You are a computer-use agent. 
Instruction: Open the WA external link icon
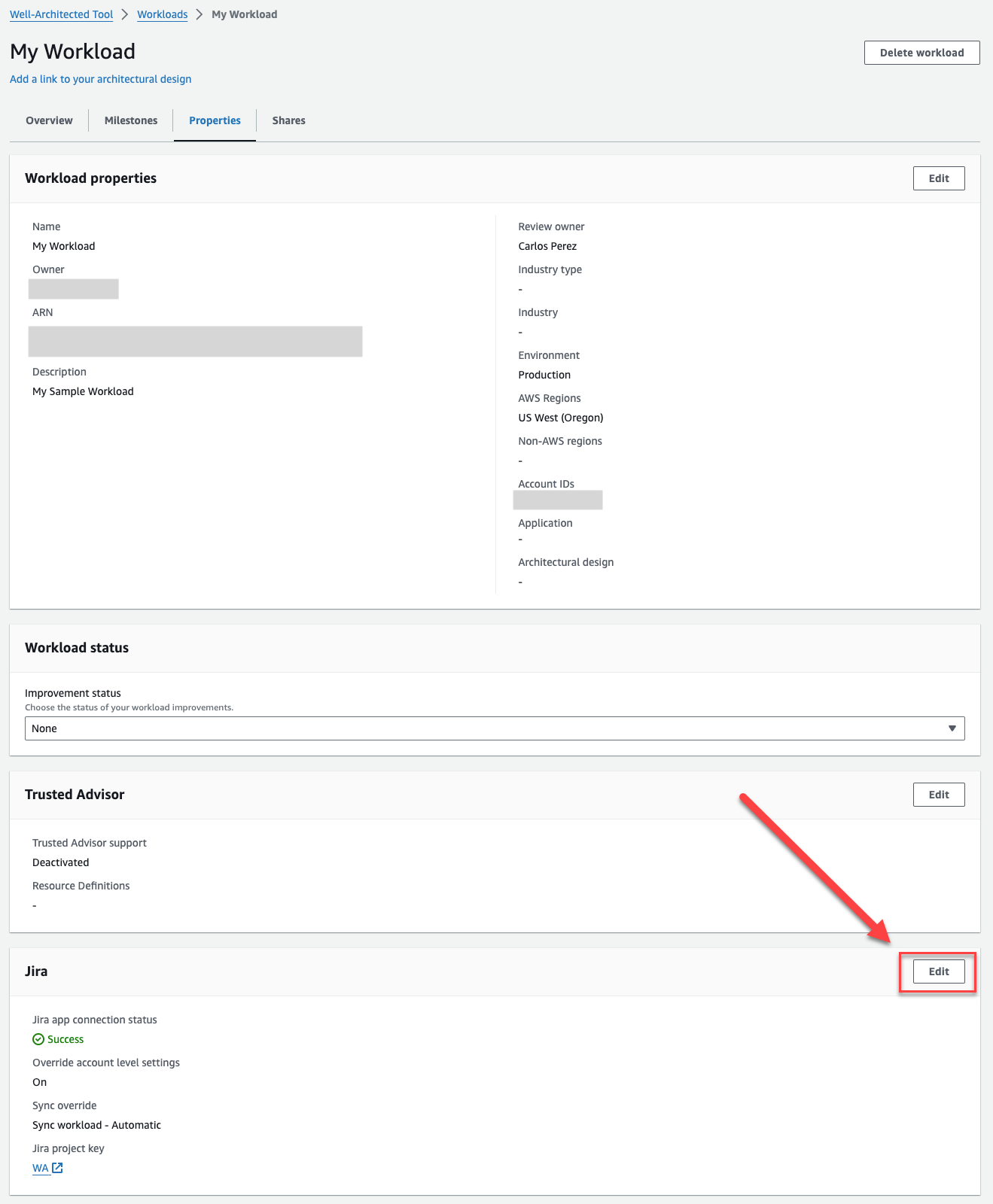57,1168
